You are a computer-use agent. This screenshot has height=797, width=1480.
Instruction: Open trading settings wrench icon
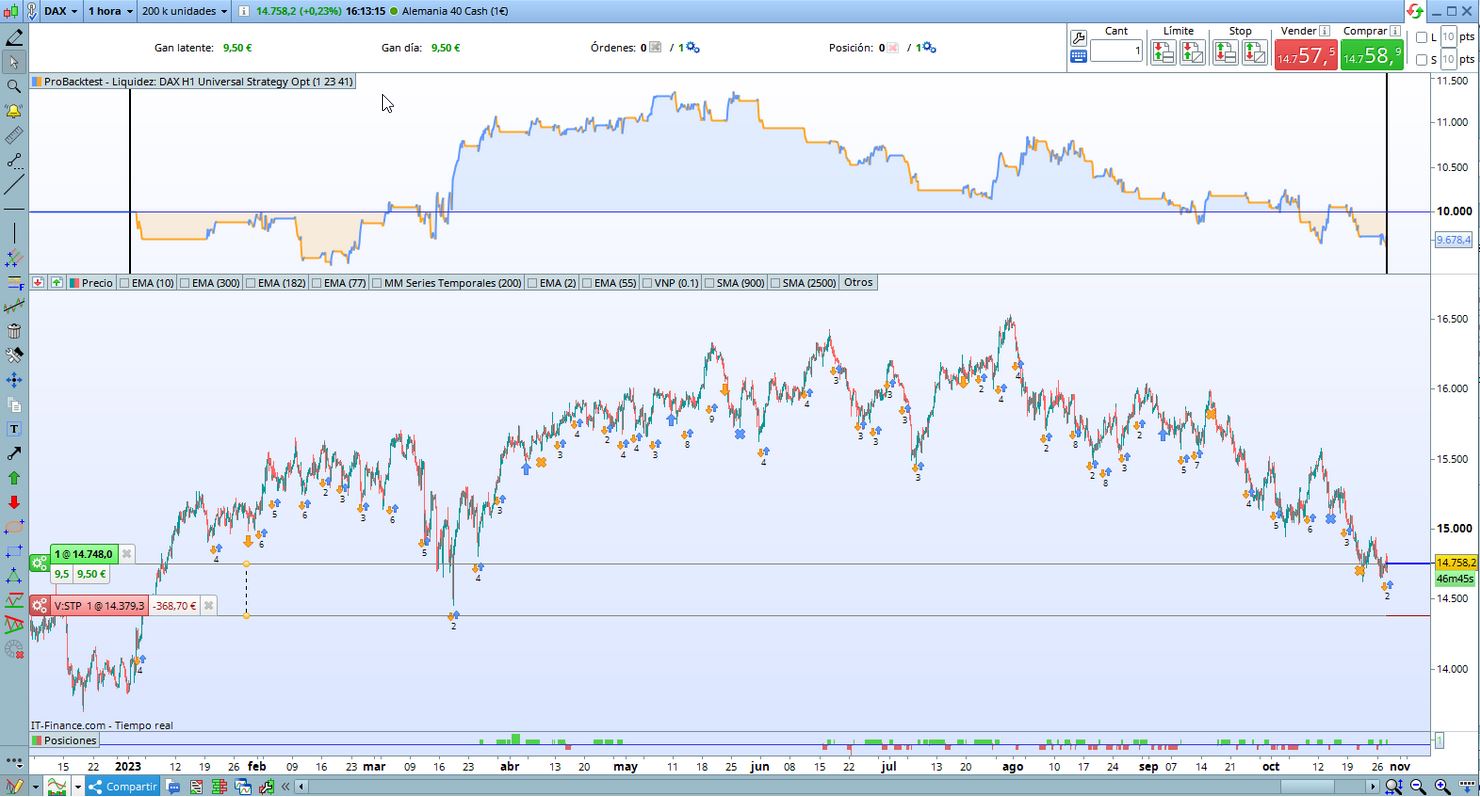pyautogui.click(x=1078, y=37)
